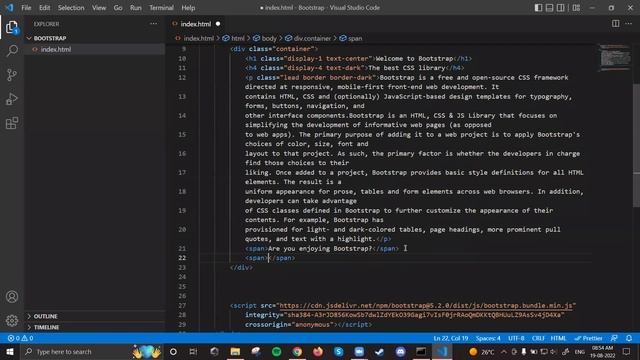The width and height of the screenshot is (640, 360).
Task: Split the editor to the right
Action: [x=616, y=24]
